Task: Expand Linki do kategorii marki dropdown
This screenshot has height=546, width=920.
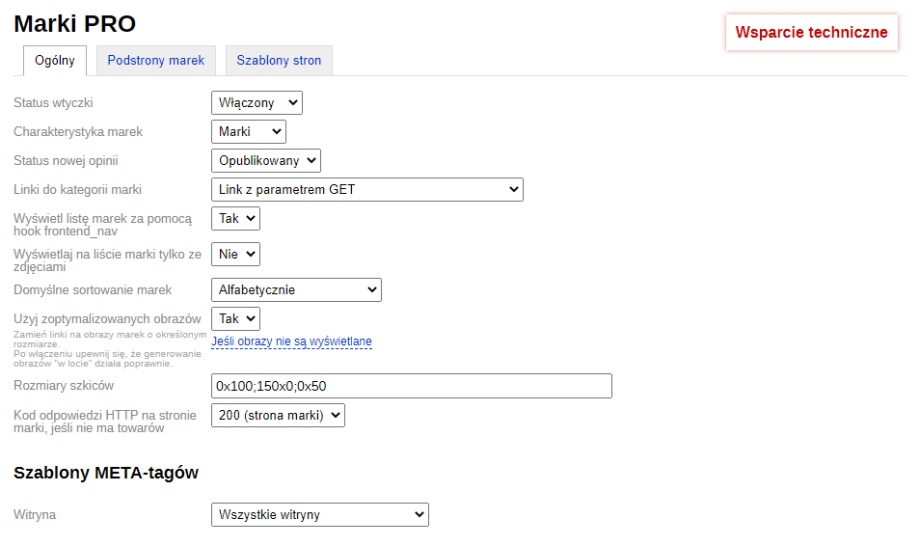Action: (x=367, y=189)
